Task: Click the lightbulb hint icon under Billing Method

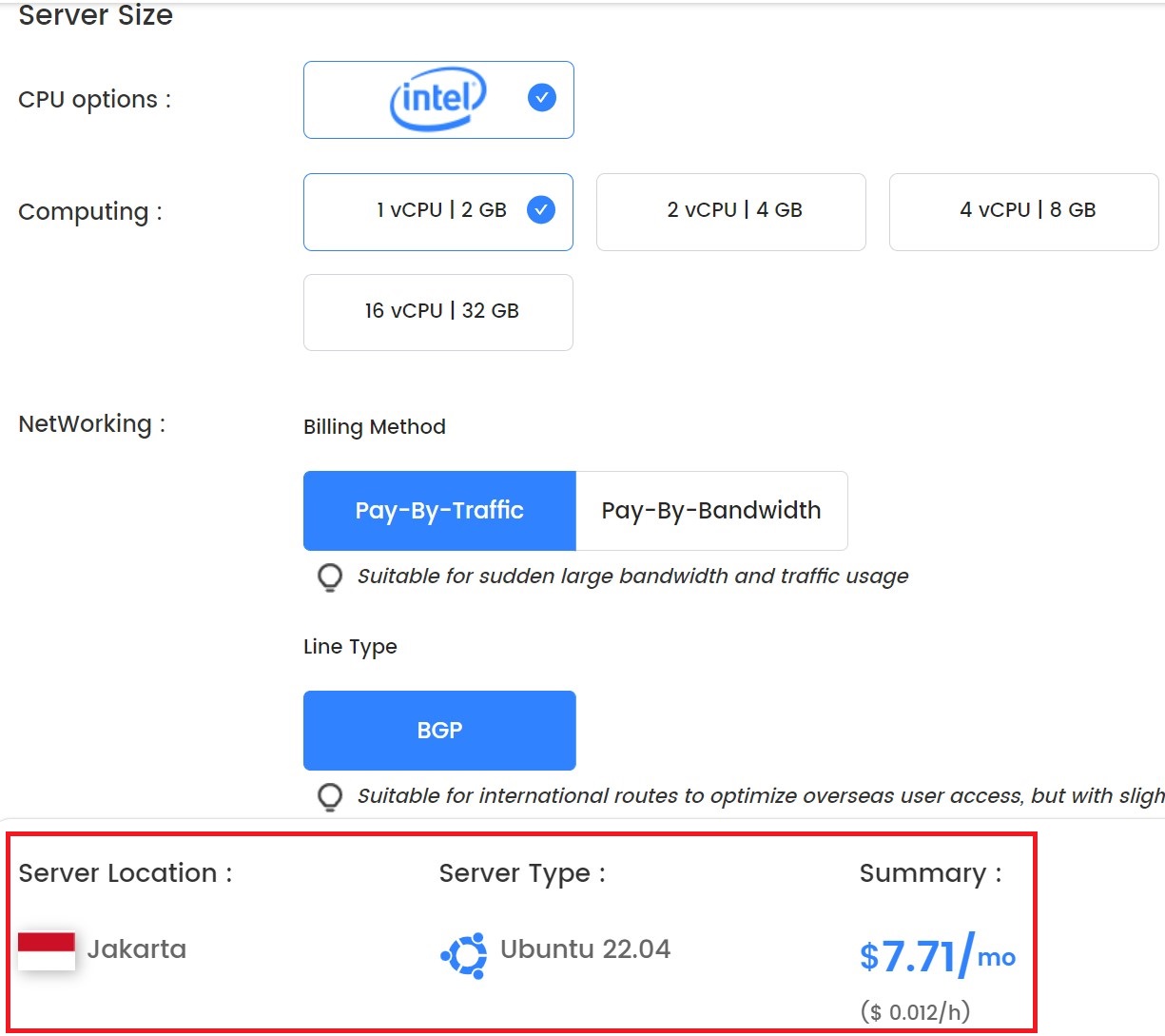Action: [330, 577]
